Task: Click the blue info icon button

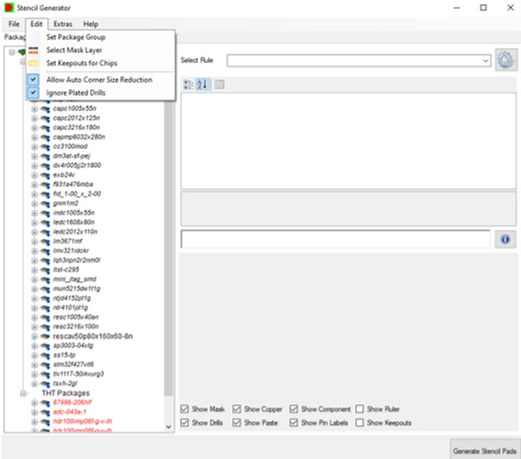Action: [x=505, y=239]
